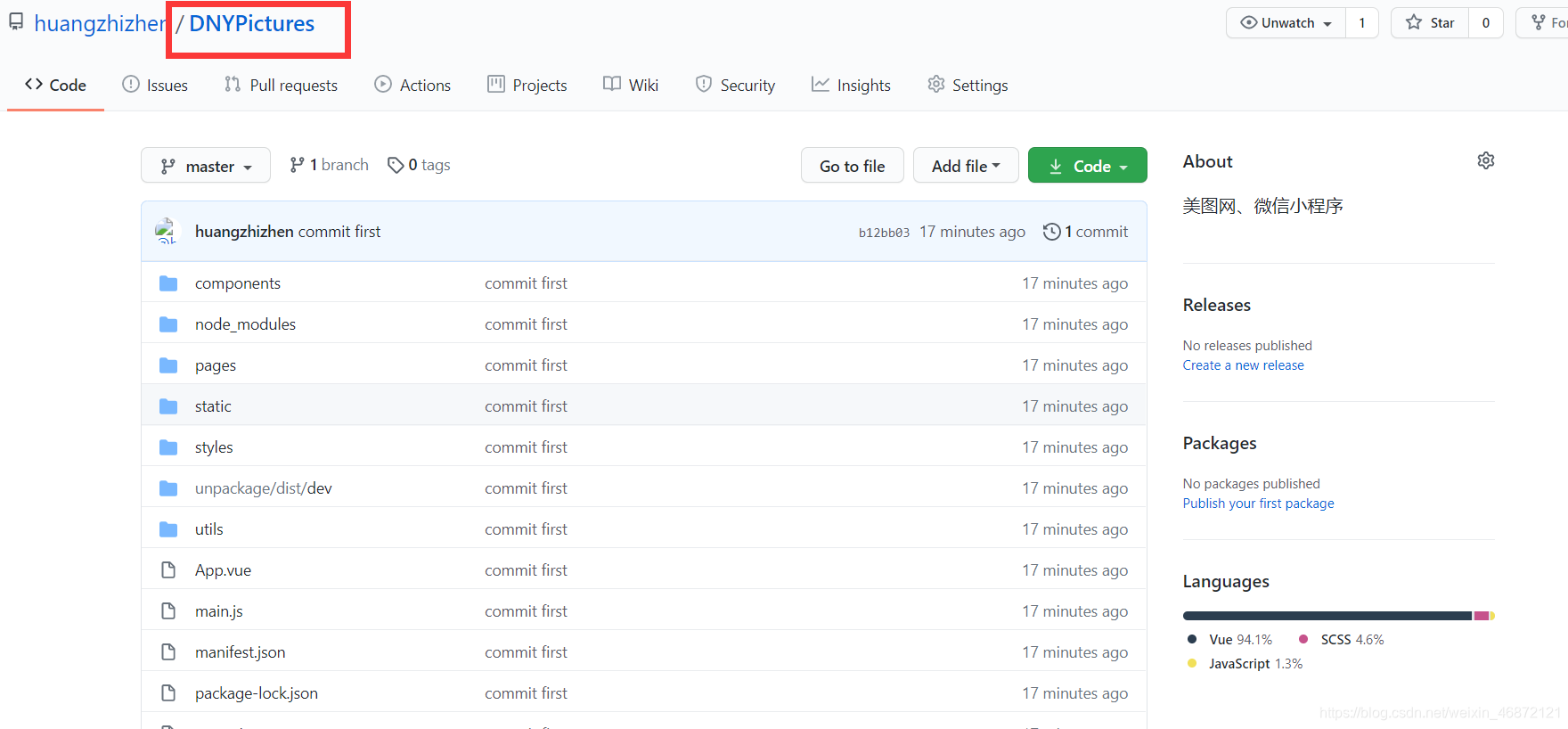The image size is (1568, 729).
Task: Click the folder icon for static
Action: click(x=168, y=406)
